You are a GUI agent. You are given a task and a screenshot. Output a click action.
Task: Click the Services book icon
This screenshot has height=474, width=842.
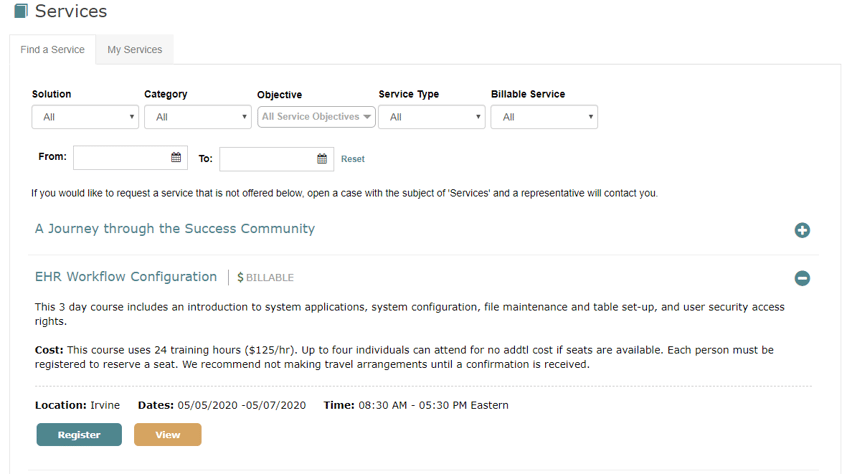point(21,11)
